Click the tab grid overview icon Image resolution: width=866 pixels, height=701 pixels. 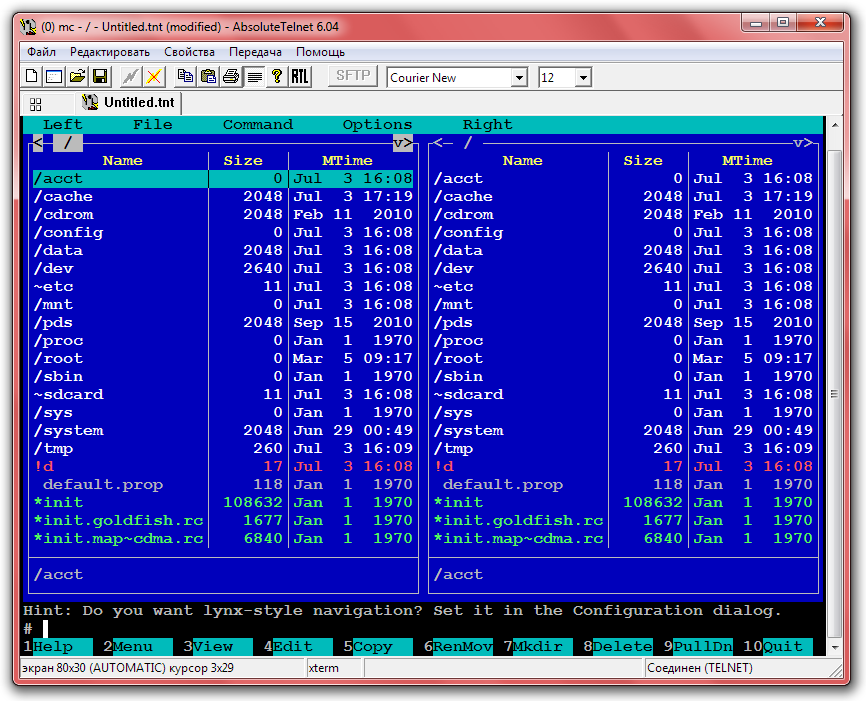click(36, 104)
